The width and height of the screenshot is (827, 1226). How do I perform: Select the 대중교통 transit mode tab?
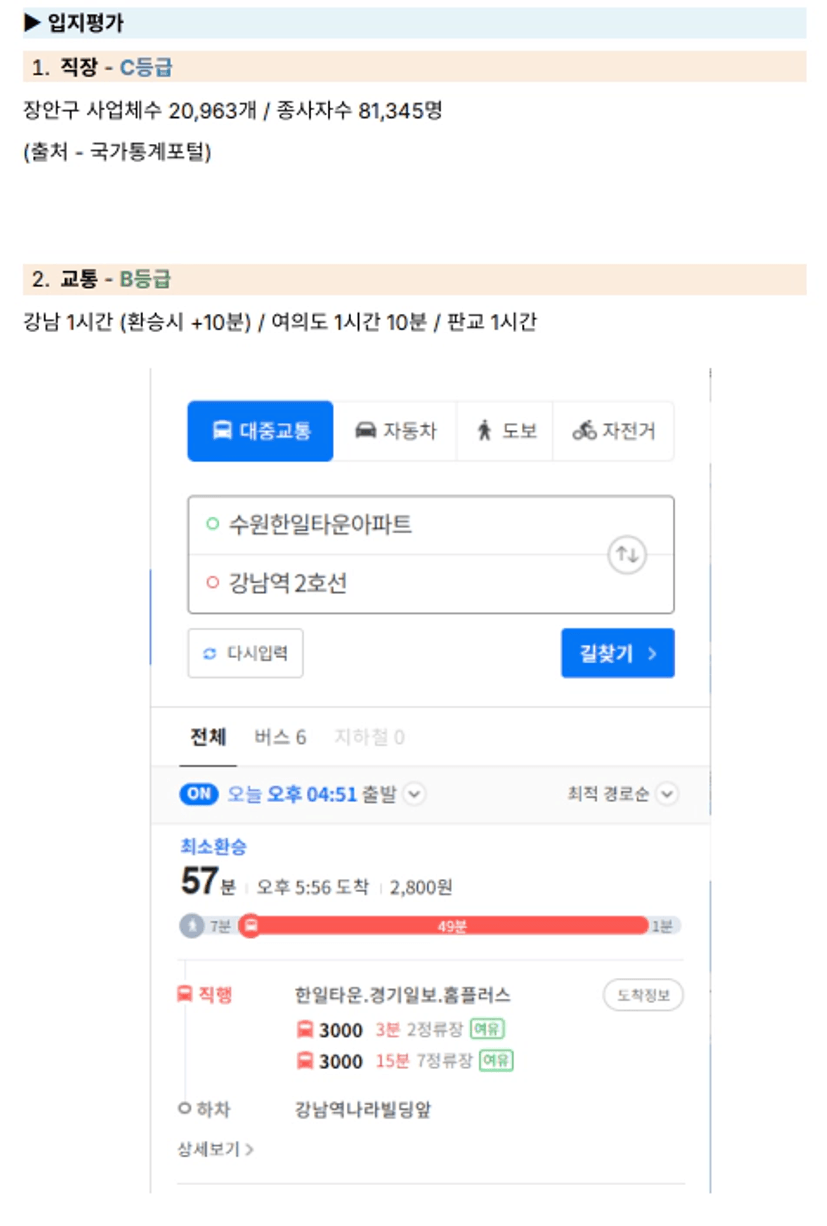[260, 431]
